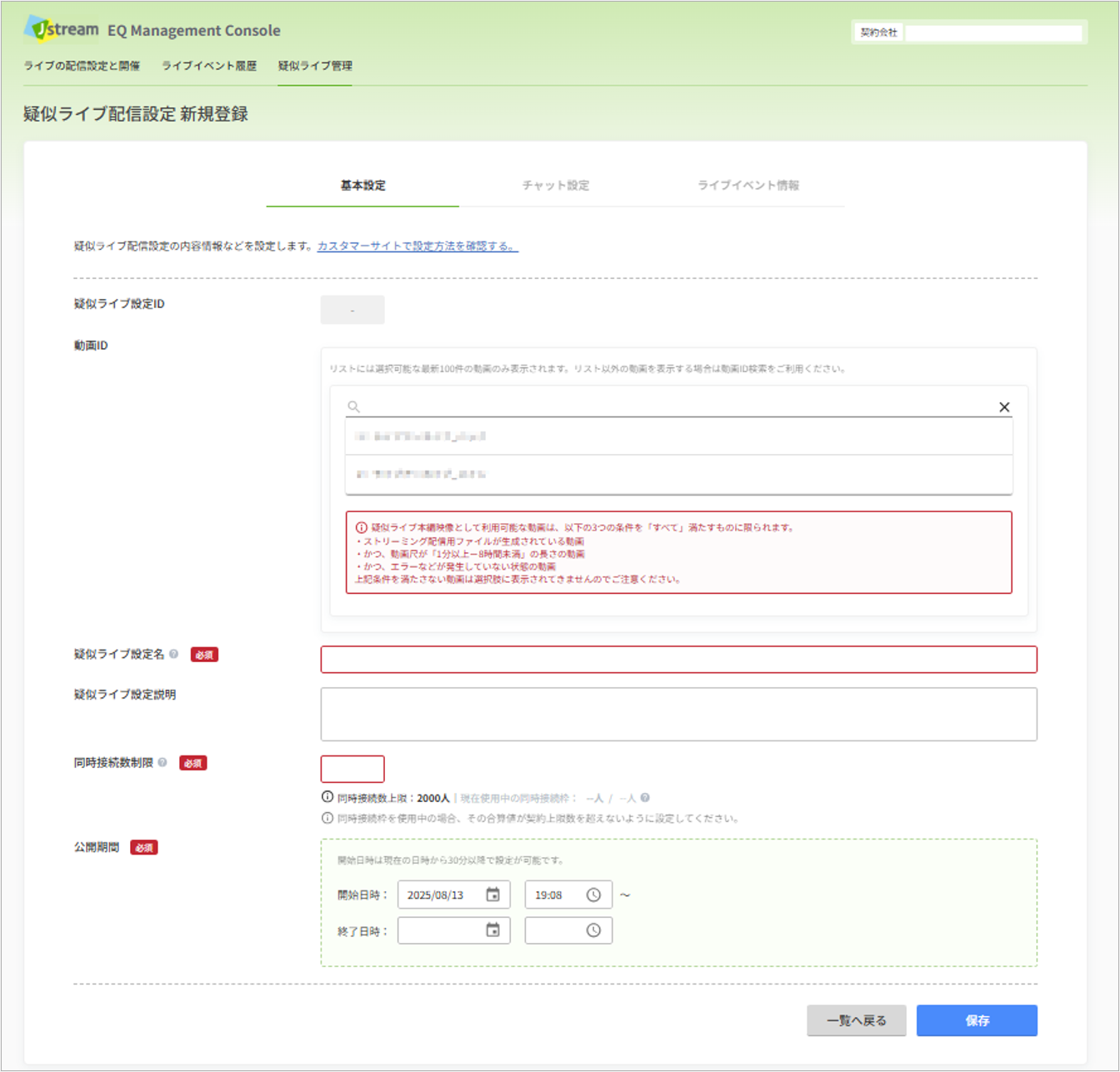
Task: Open ライブの配信設定と開催 menu
Action: (x=82, y=66)
